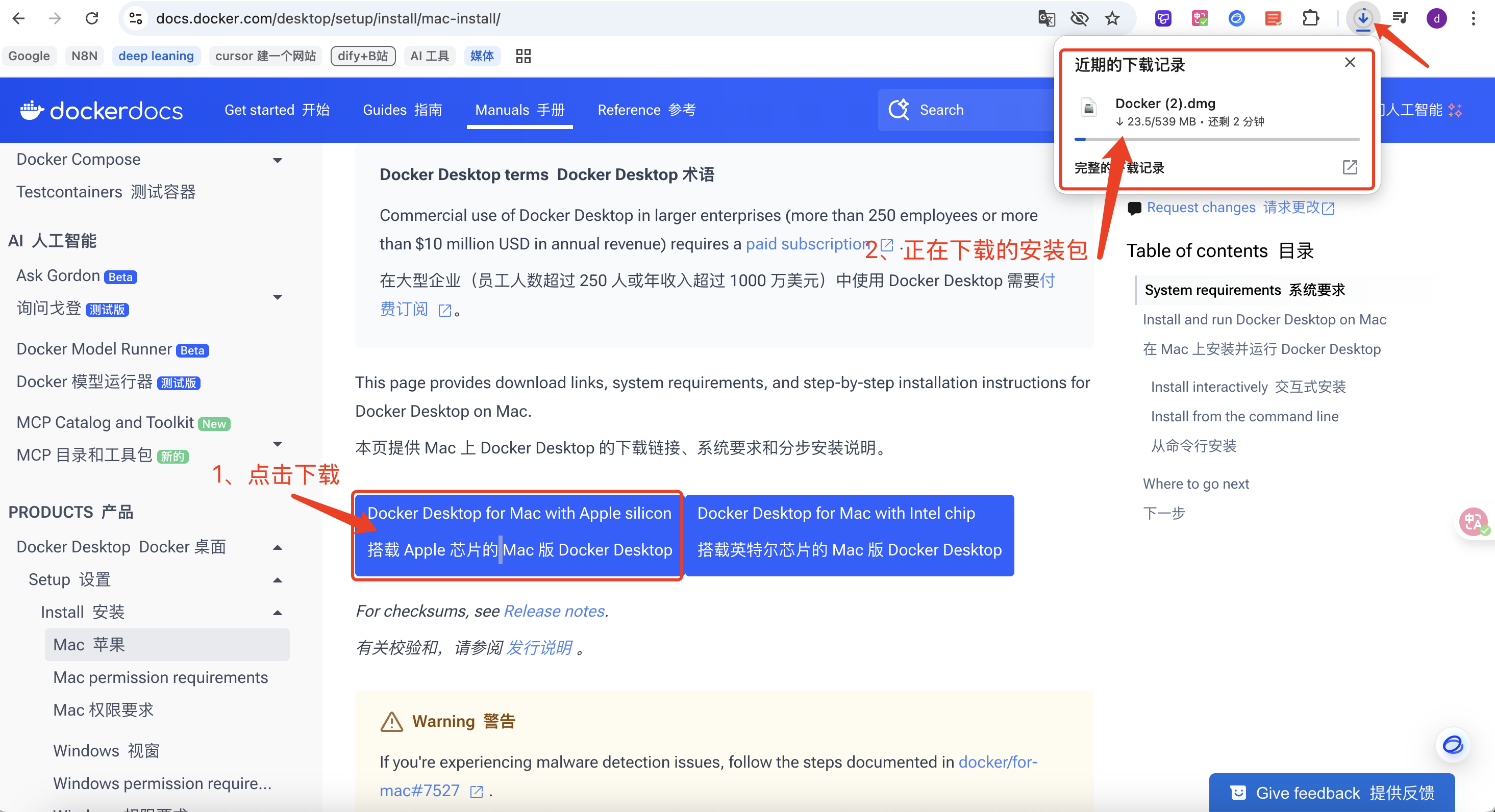The width and height of the screenshot is (1495, 812).
Task: Open the pink translation extension icon
Action: point(1200,18)
